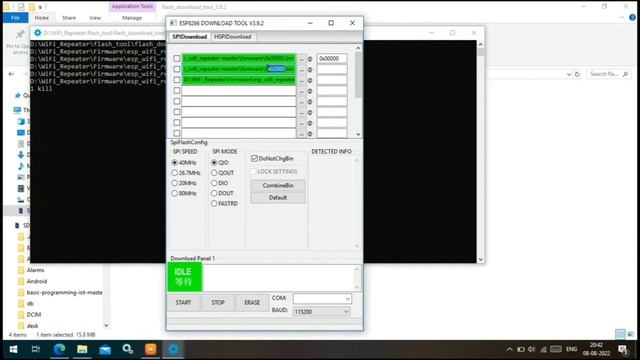
Task: Open the View ribbon tab
Action: point(95,18)
